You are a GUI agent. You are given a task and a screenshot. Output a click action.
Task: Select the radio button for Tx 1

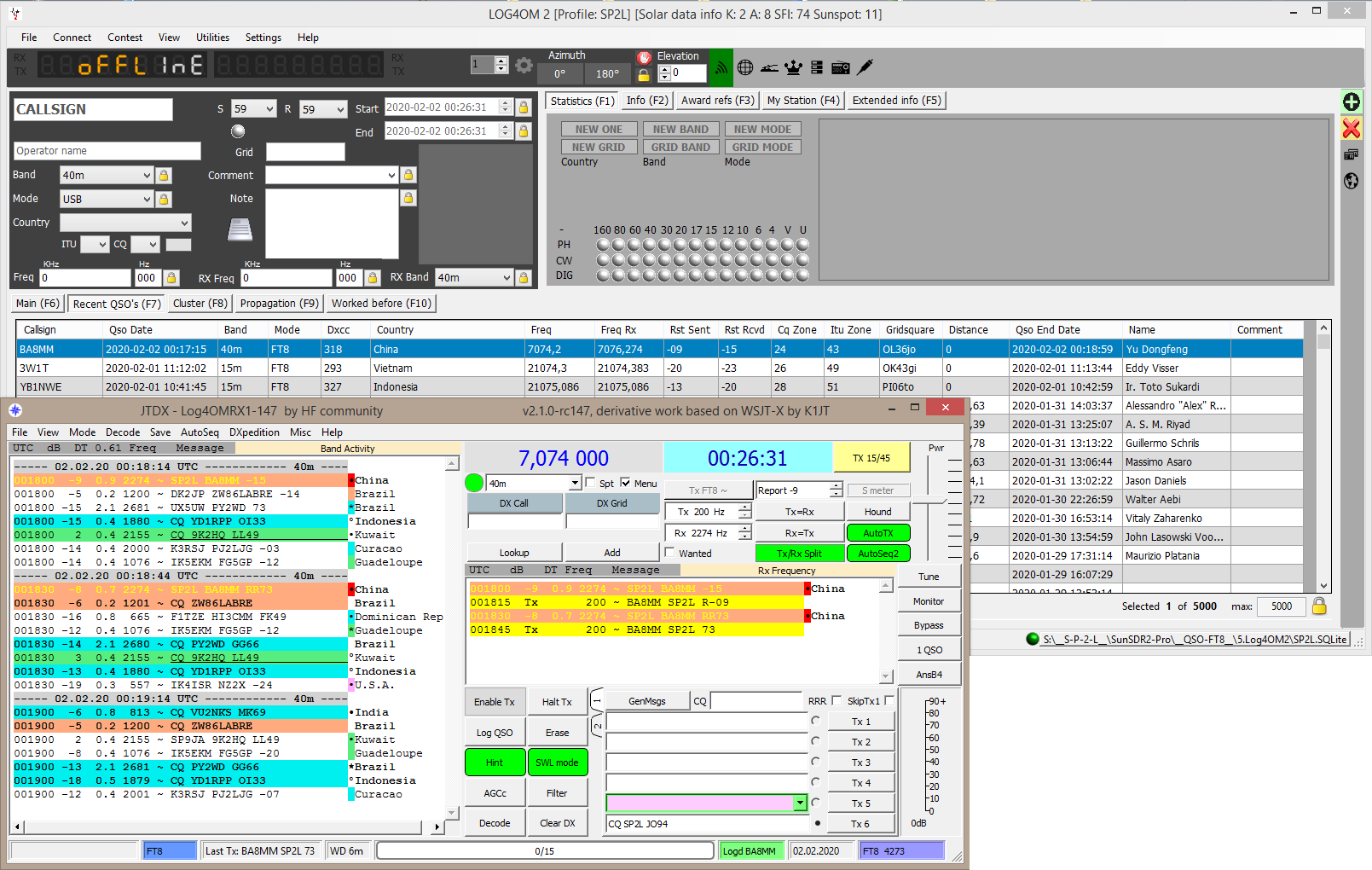(x=817, y=721)
